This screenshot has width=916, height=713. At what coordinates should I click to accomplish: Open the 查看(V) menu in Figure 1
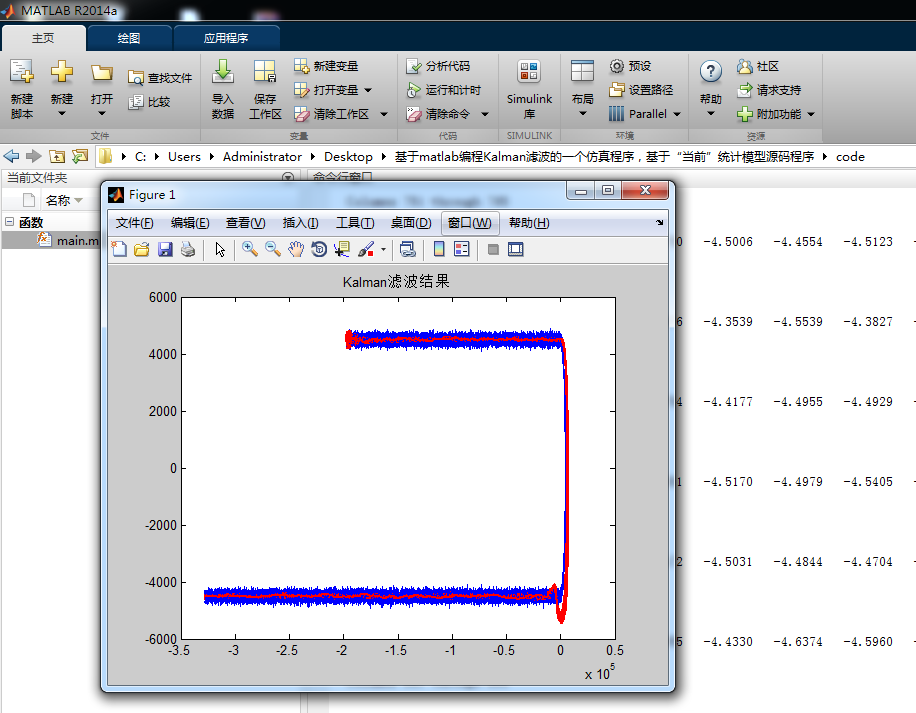point(245,223)
